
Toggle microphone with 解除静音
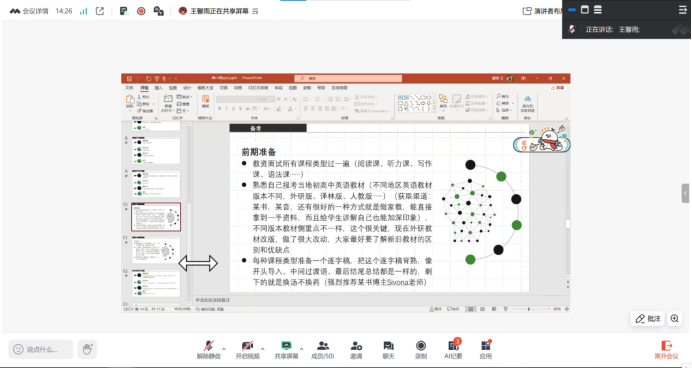click(208, 349)
